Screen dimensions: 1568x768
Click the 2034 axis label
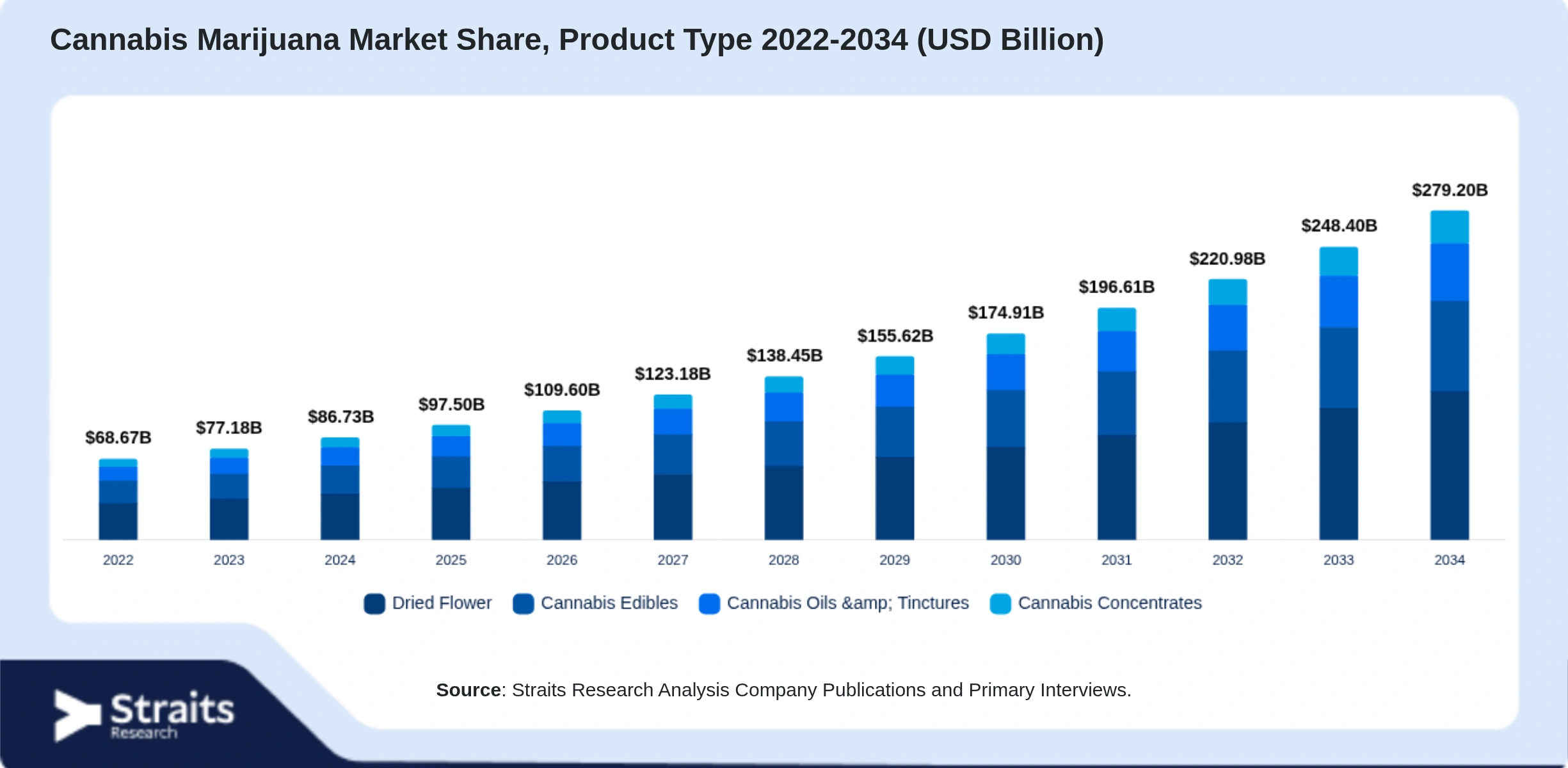click(1450, 560)
